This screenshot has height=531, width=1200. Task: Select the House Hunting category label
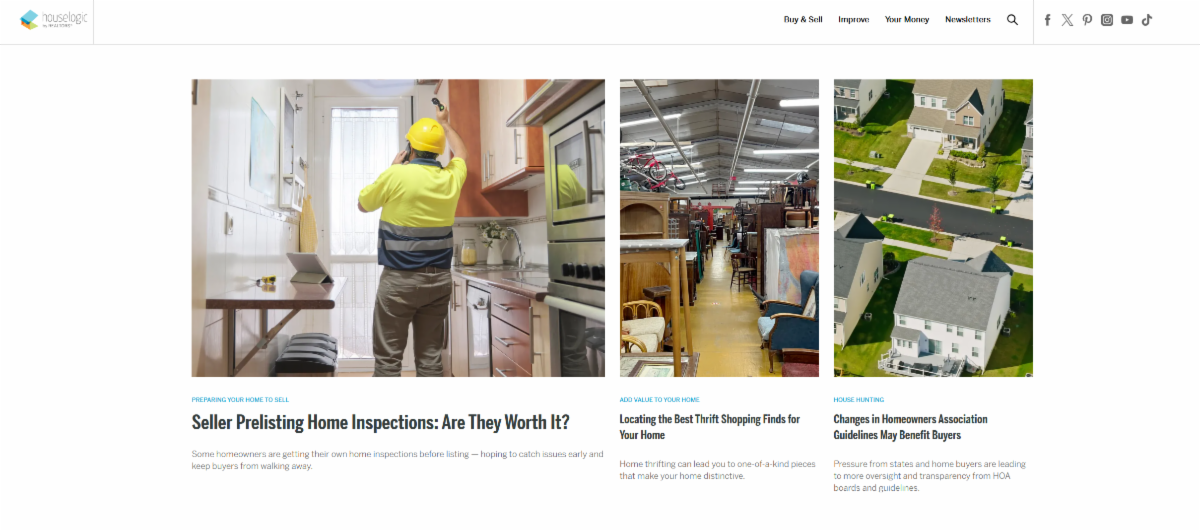pyautogui.click(x=859, y=399)
